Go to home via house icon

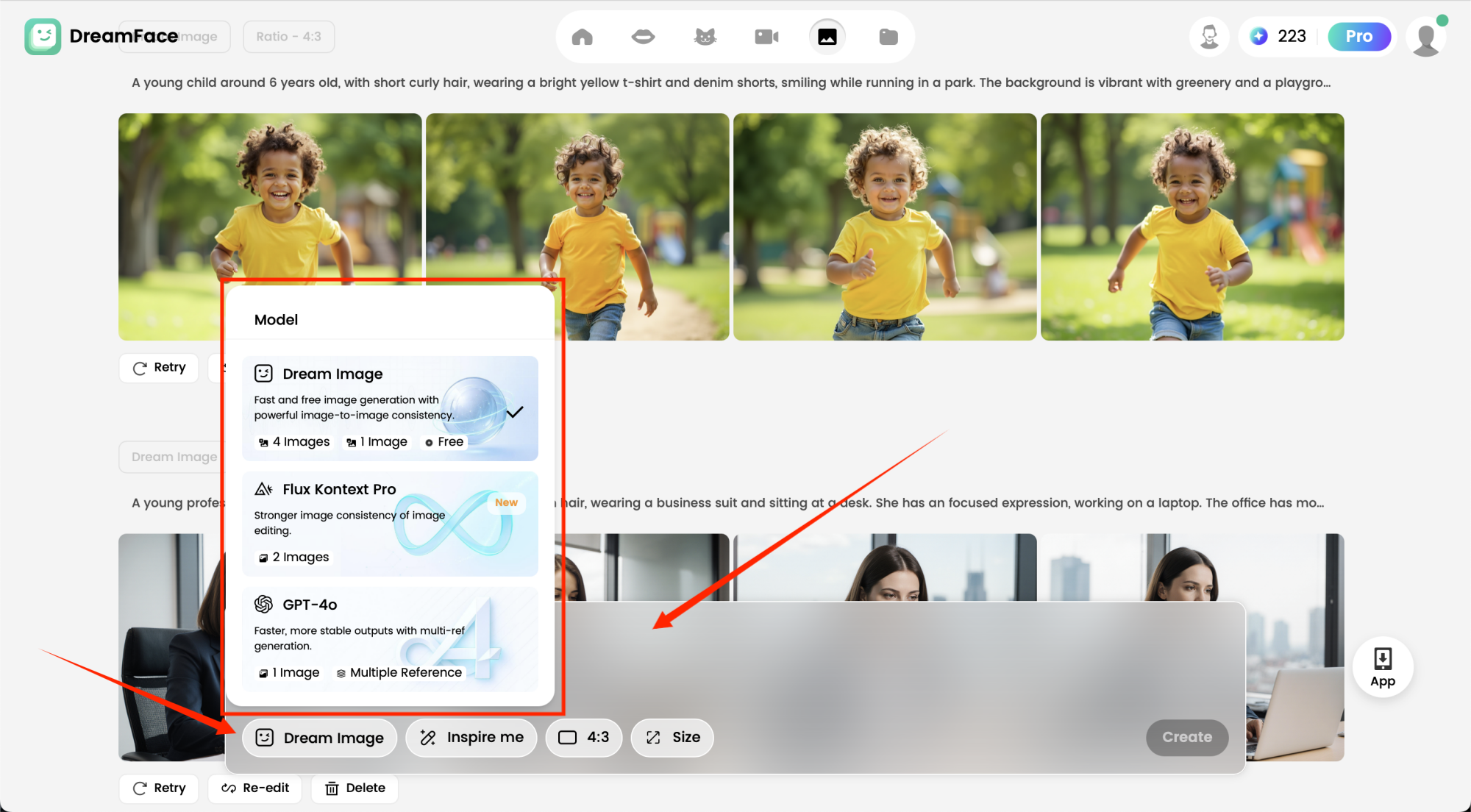pos(582,37)
